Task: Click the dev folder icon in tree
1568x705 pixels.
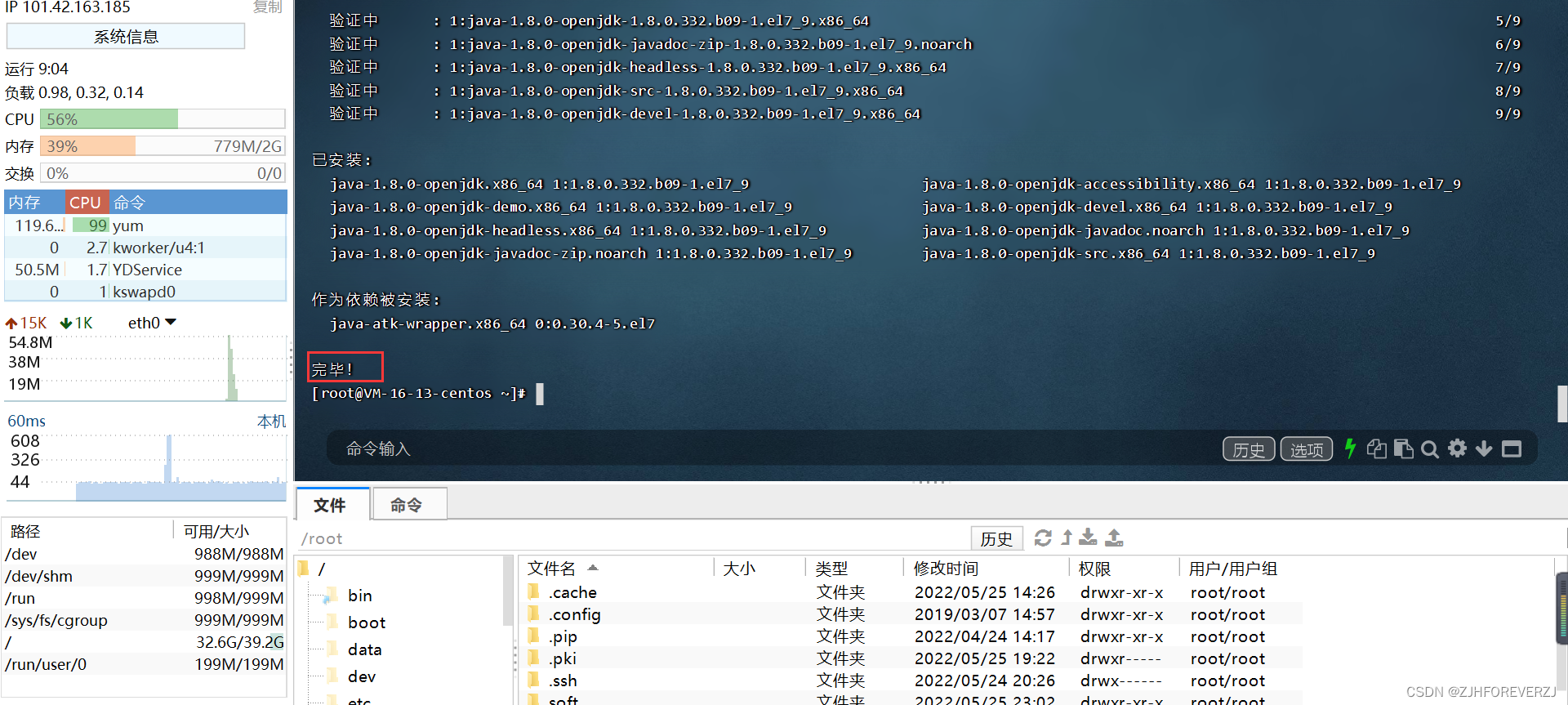Action: tap(332, 676)
